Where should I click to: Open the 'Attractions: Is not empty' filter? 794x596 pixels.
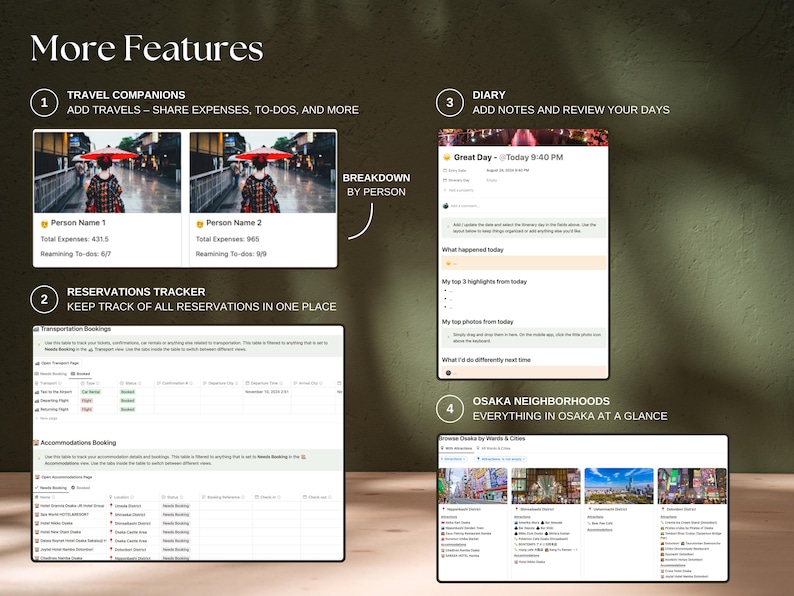click(x=501, y=459)
